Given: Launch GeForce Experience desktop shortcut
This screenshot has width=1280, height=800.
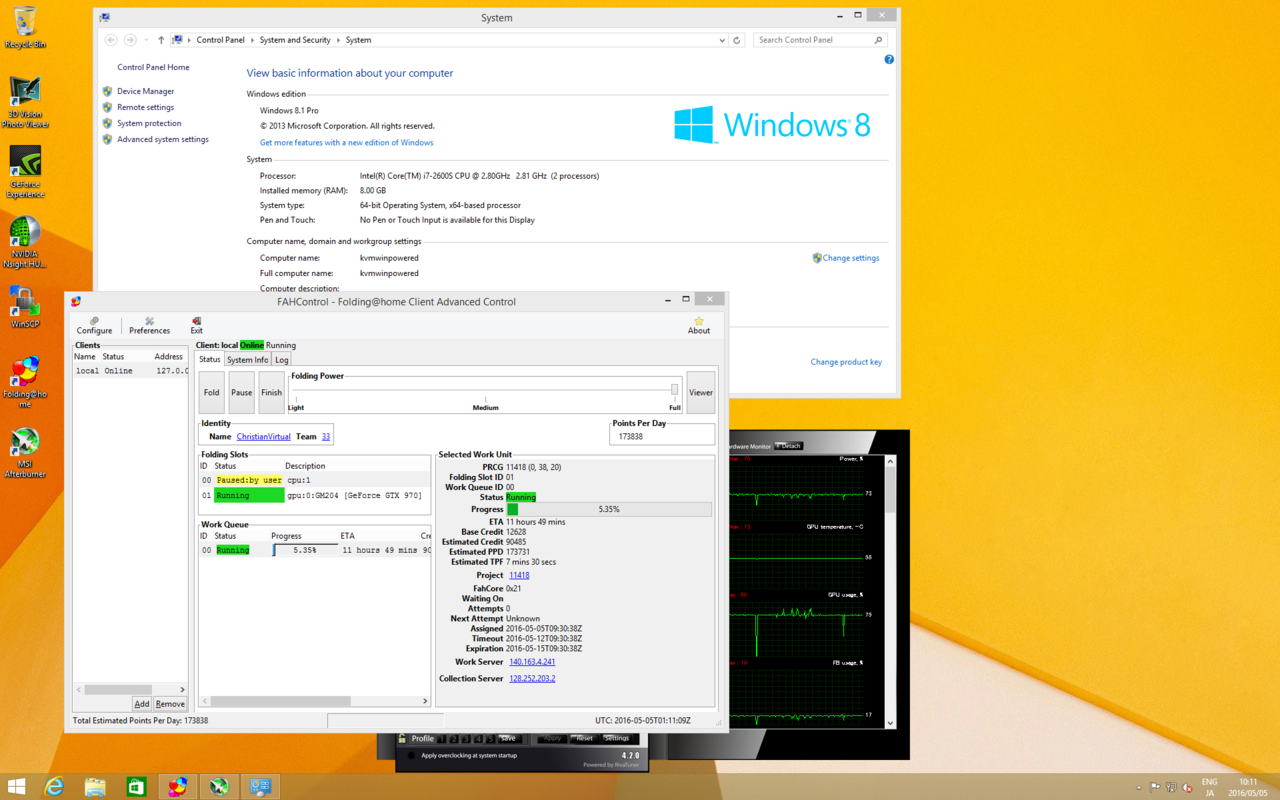Looking at the screenshot, I should (x=25, y=173).
